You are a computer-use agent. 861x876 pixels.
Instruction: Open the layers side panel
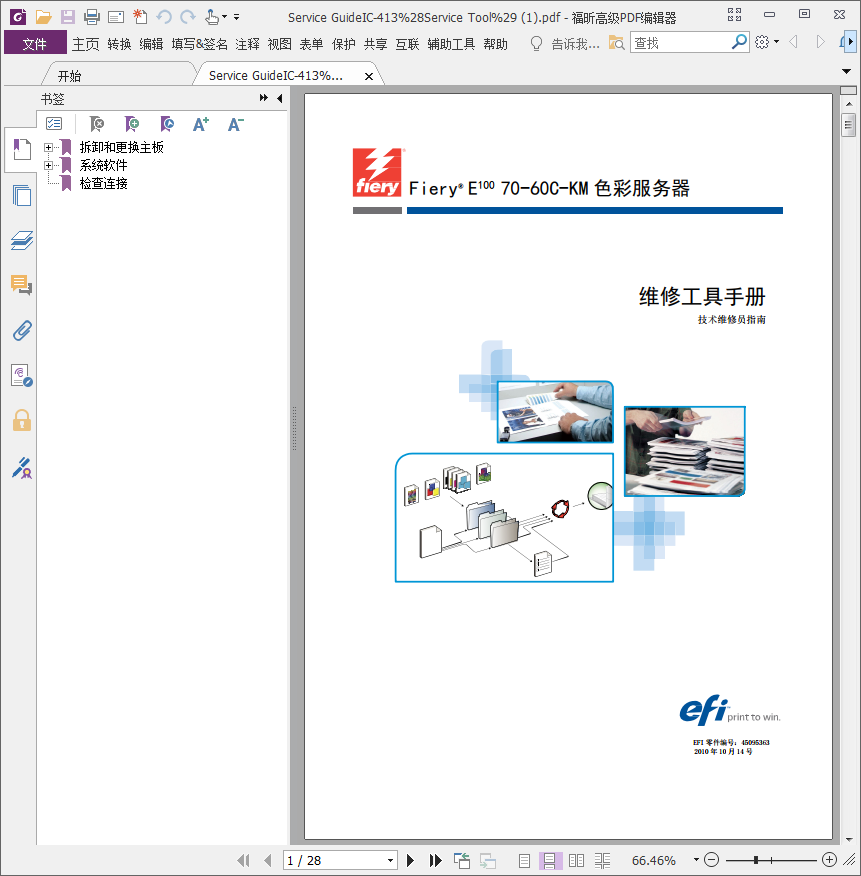(22, 240)
